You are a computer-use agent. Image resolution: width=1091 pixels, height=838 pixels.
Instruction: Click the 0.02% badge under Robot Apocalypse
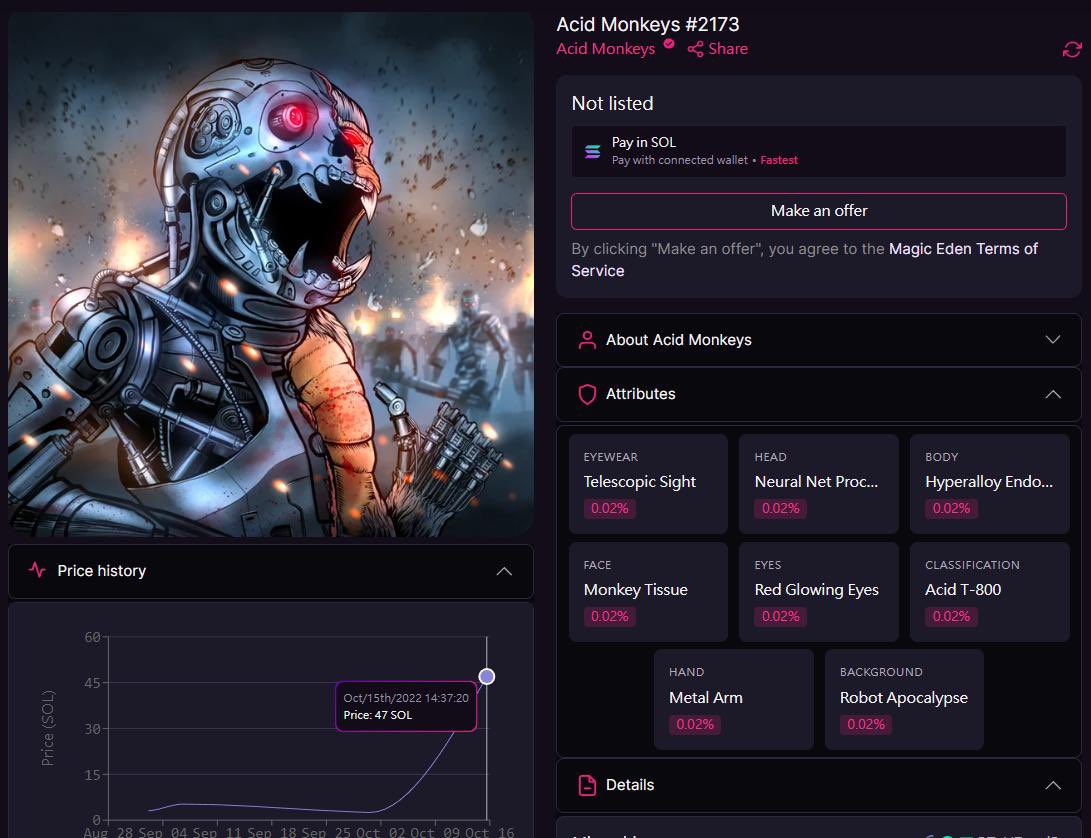[x=866, y=724]
